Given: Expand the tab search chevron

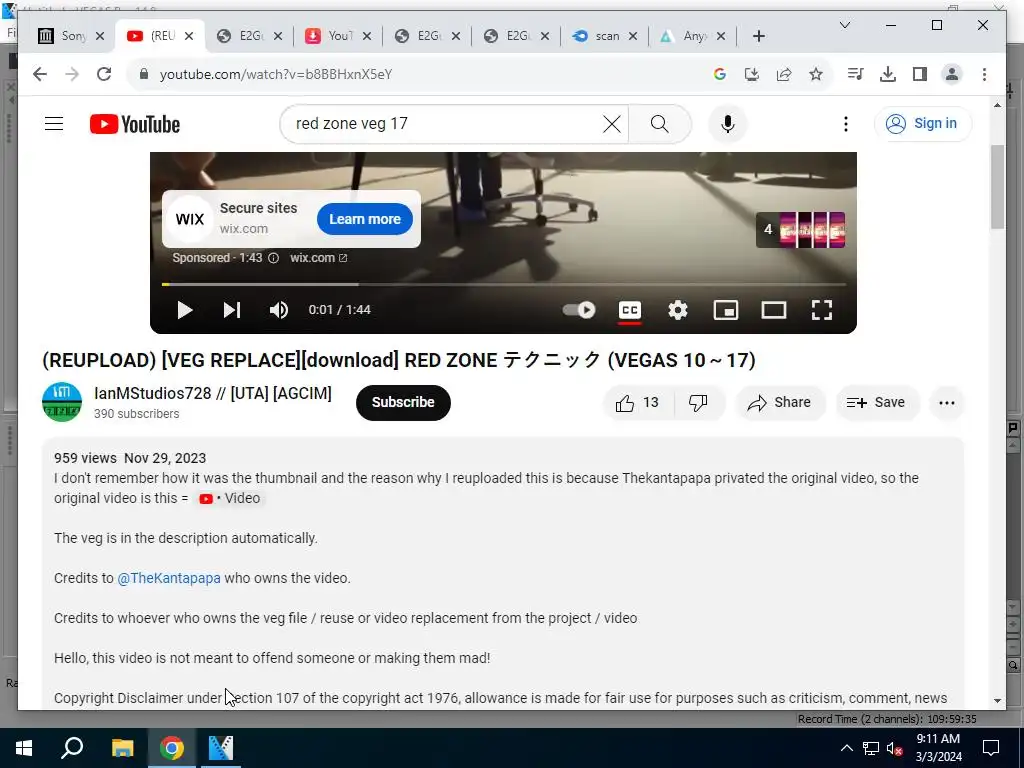Looking at the screenshot, I should pyautogui.click(x=845, y=25).
